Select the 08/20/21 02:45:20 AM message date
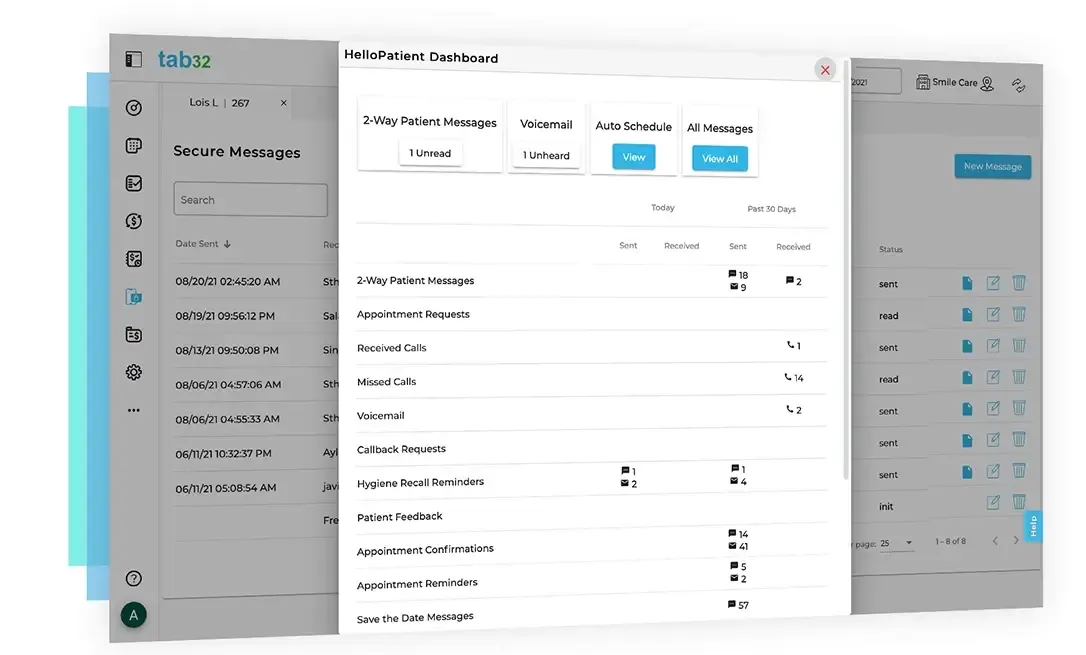The image size is (1086, 655). point(228,282)
